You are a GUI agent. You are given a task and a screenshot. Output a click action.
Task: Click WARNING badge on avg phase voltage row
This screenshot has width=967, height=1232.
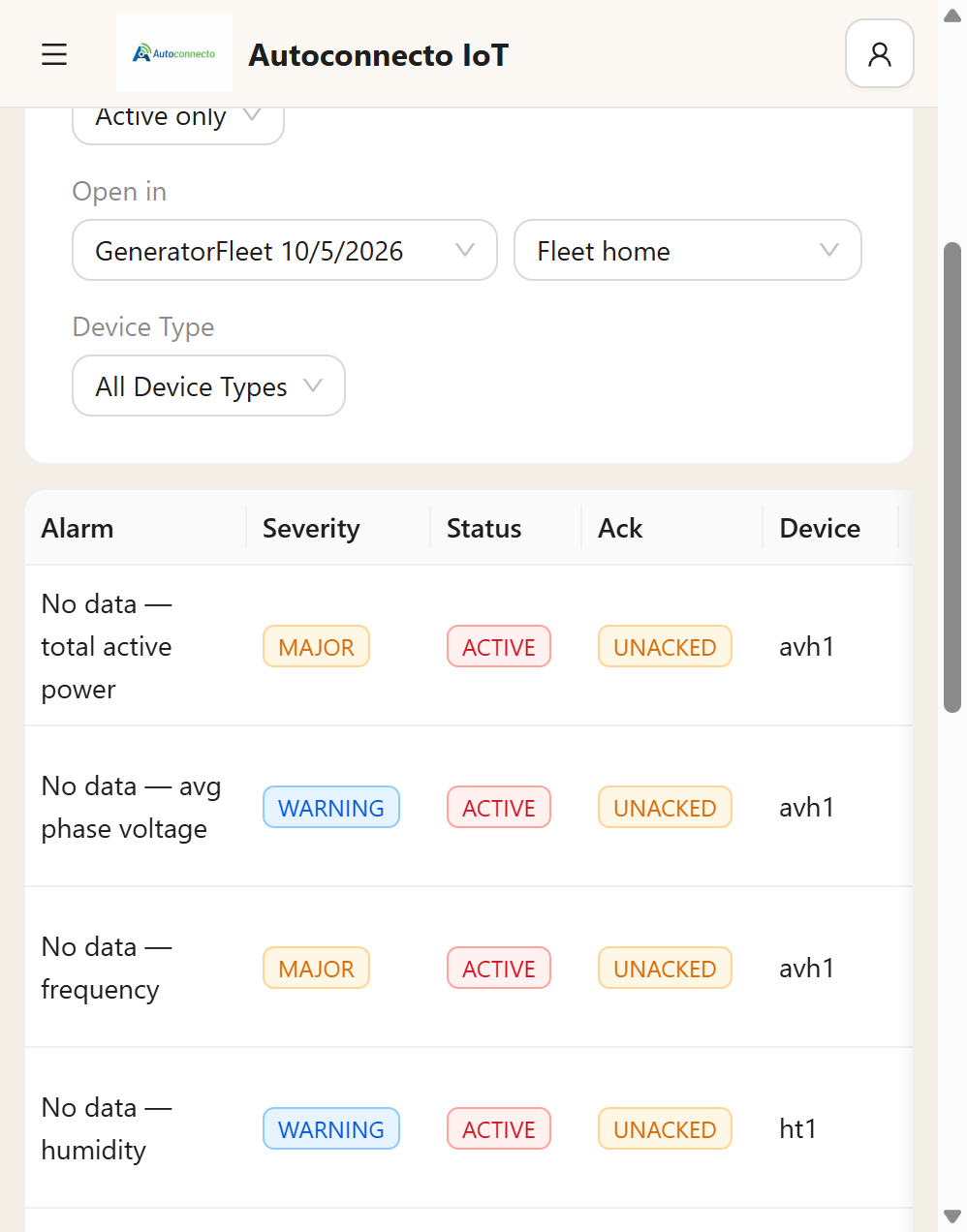(x=331, y=807)
